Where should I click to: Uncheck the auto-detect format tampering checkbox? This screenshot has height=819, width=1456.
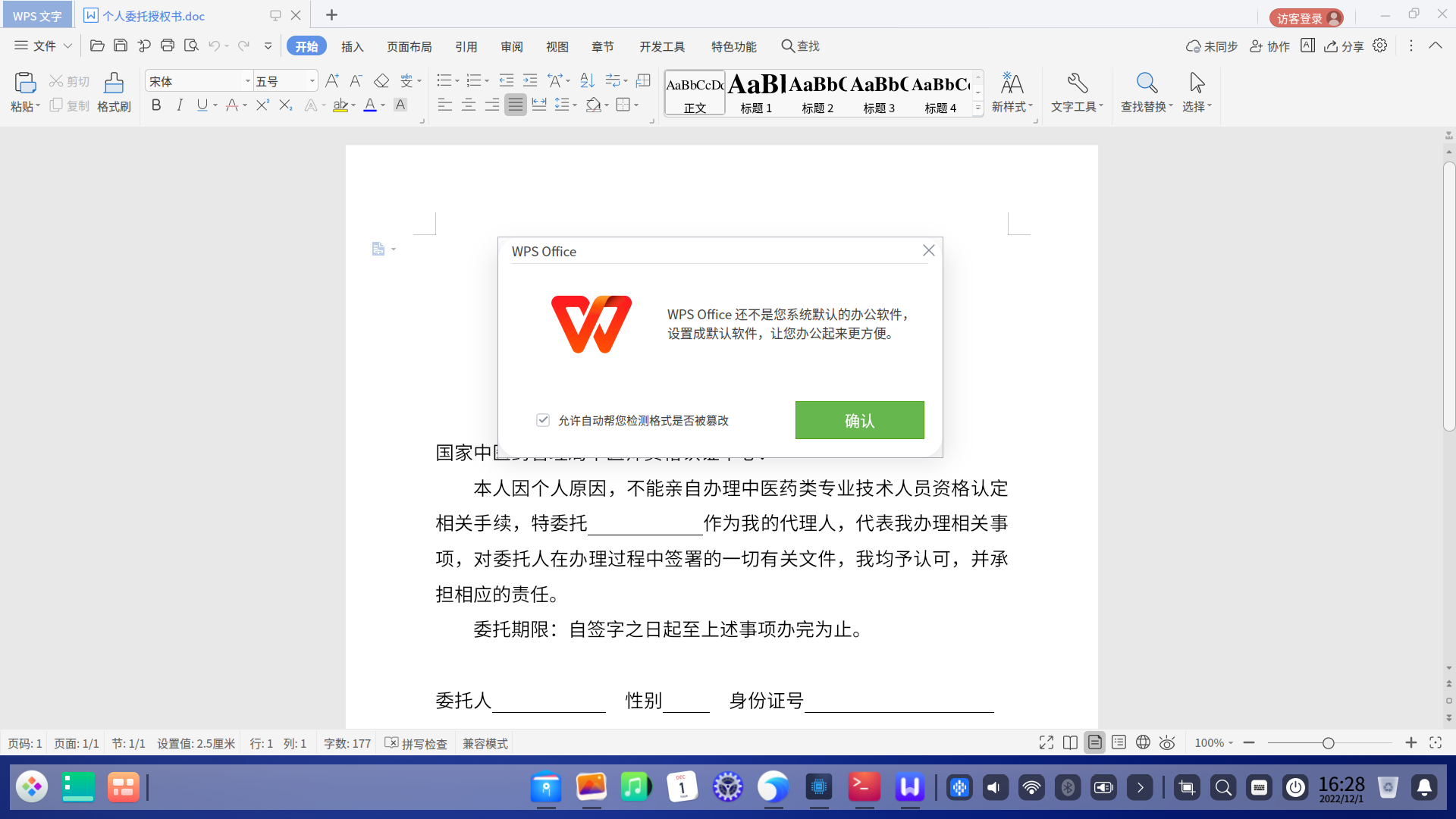[x=543, y=420]
